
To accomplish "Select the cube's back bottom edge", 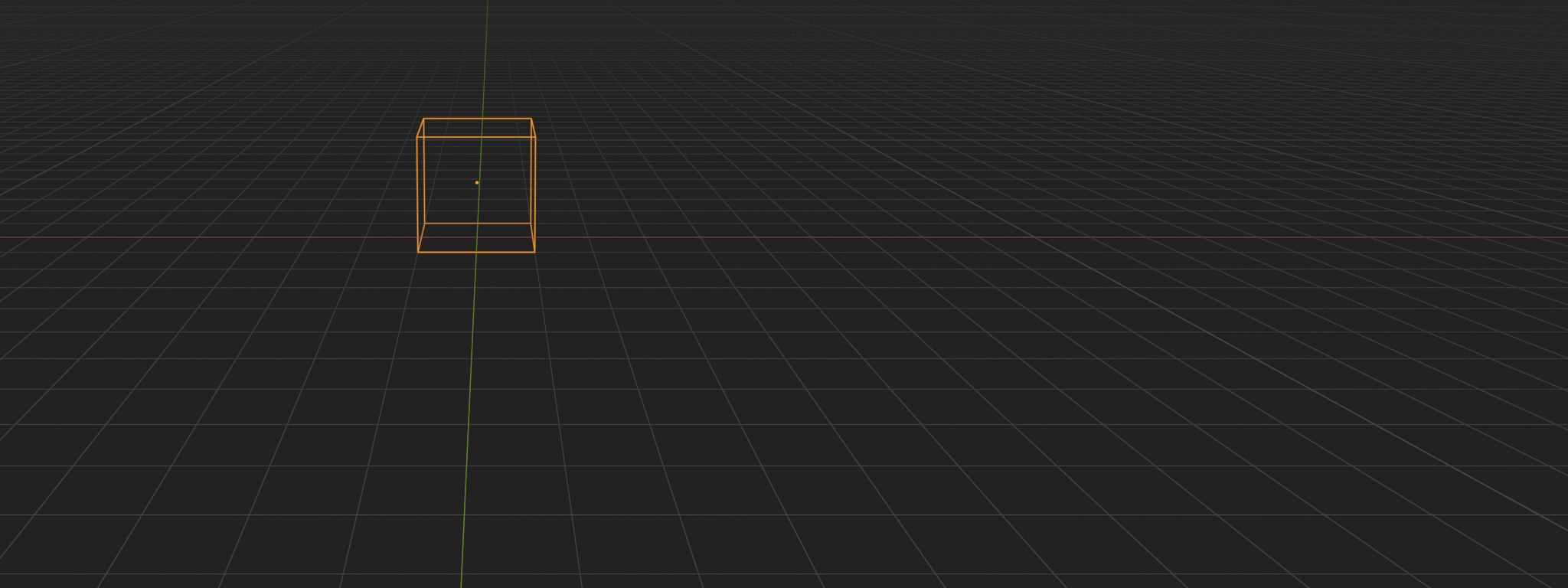I will (452, 224).
